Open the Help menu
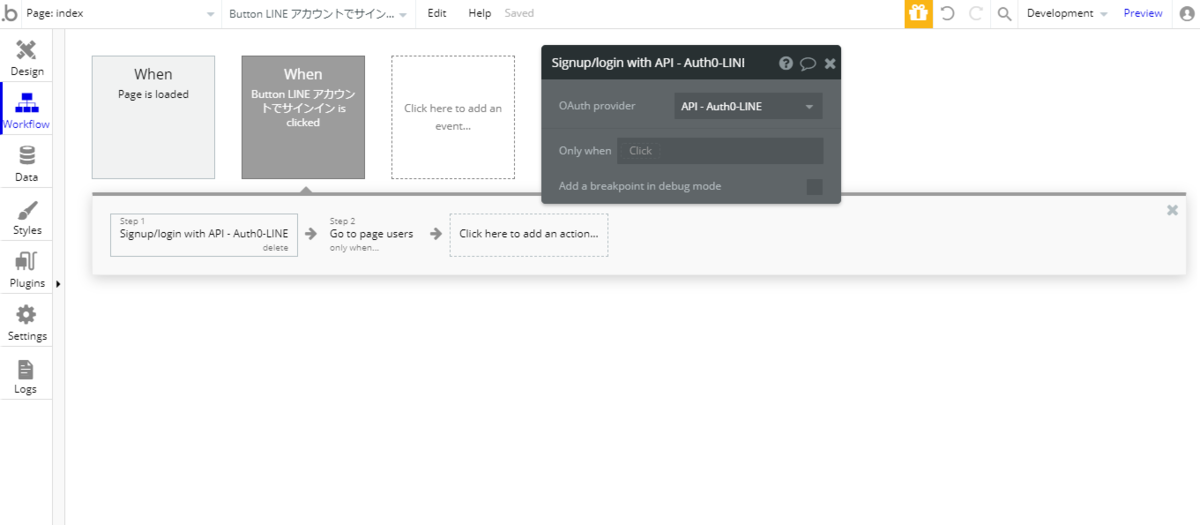The width and height of the screenshot is (1200, 525). (480, 13)
